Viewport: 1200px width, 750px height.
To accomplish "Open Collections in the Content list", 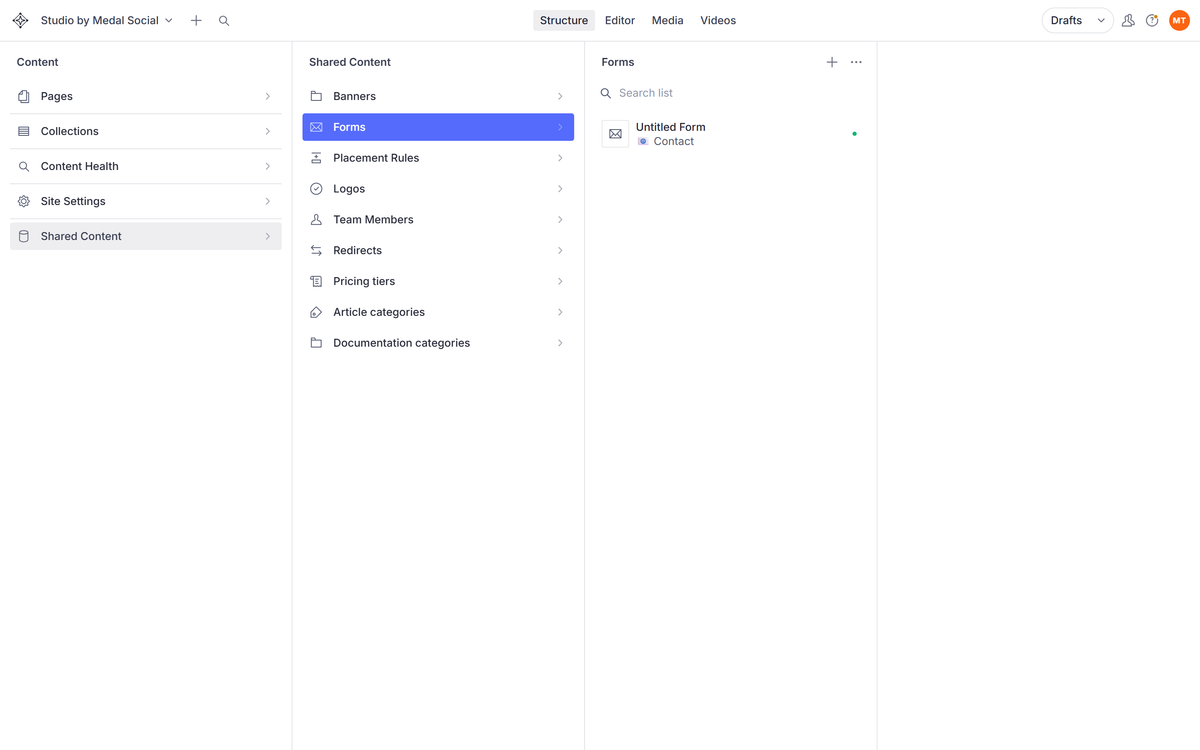I will tap(146, 131).
